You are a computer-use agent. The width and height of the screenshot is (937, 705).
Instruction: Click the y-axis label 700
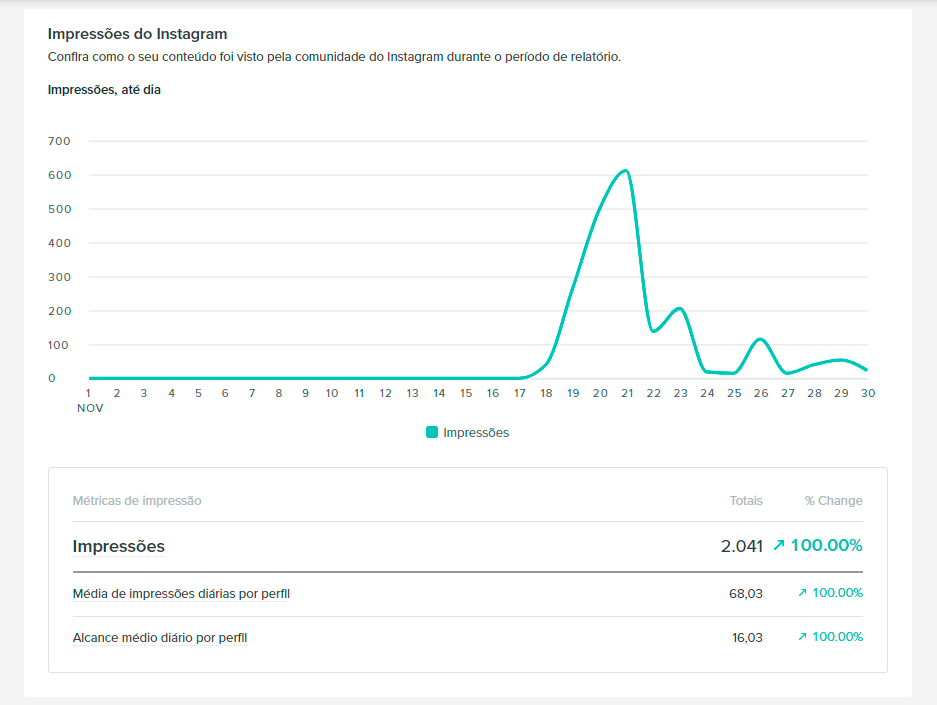(59, 141)
